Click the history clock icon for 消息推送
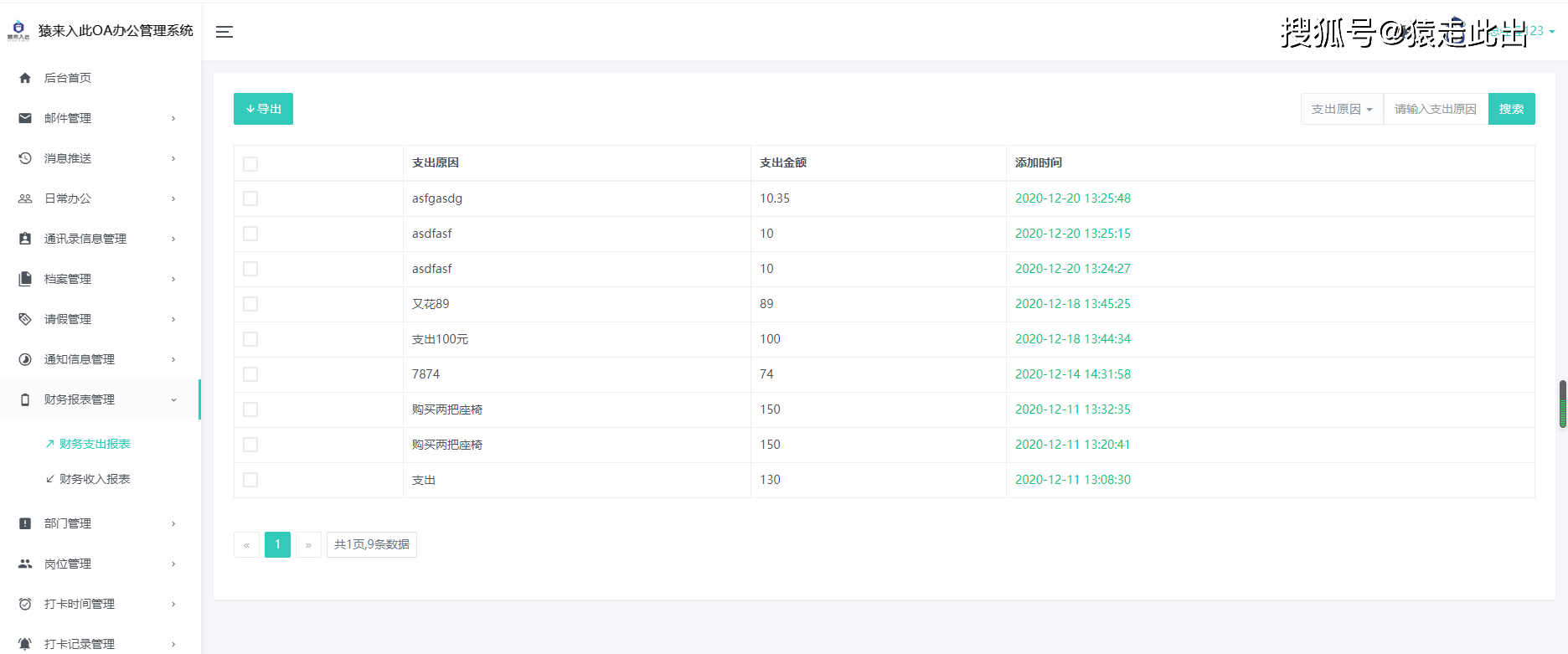This screenshot has height=654, width=1568. 25,158
